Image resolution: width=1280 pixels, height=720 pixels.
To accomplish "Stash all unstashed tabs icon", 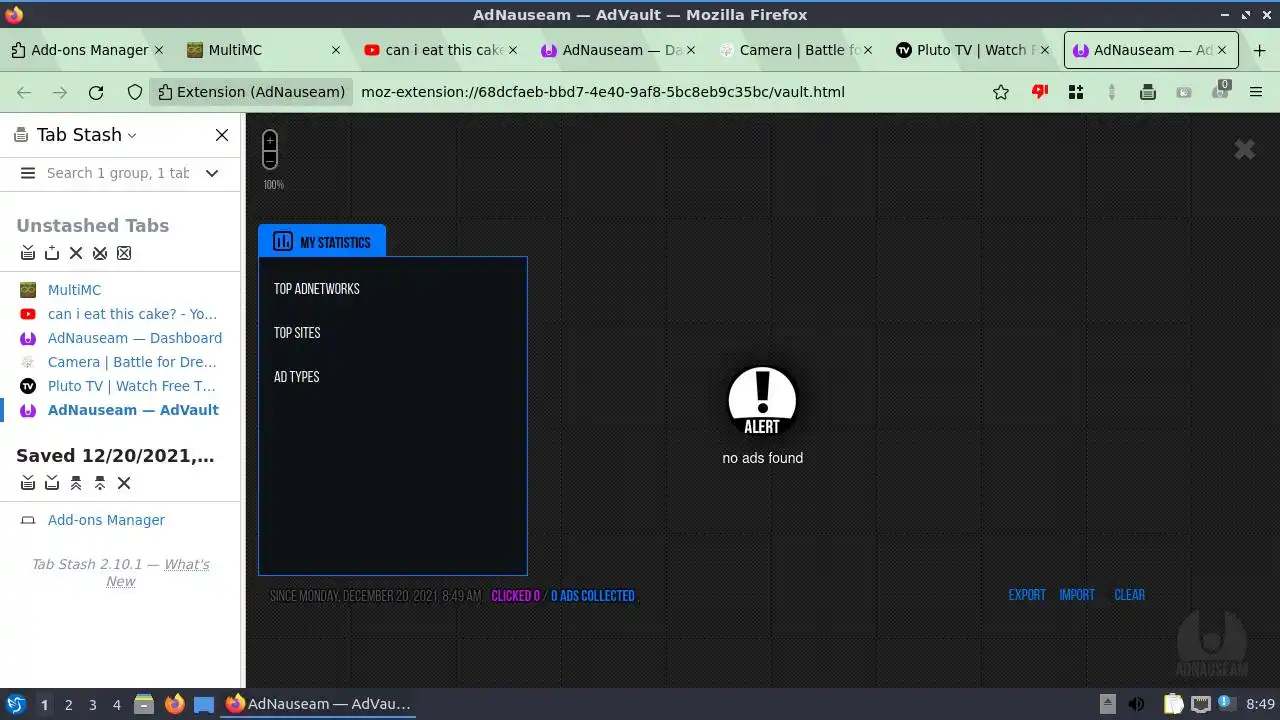I will (x=28, y=253).
